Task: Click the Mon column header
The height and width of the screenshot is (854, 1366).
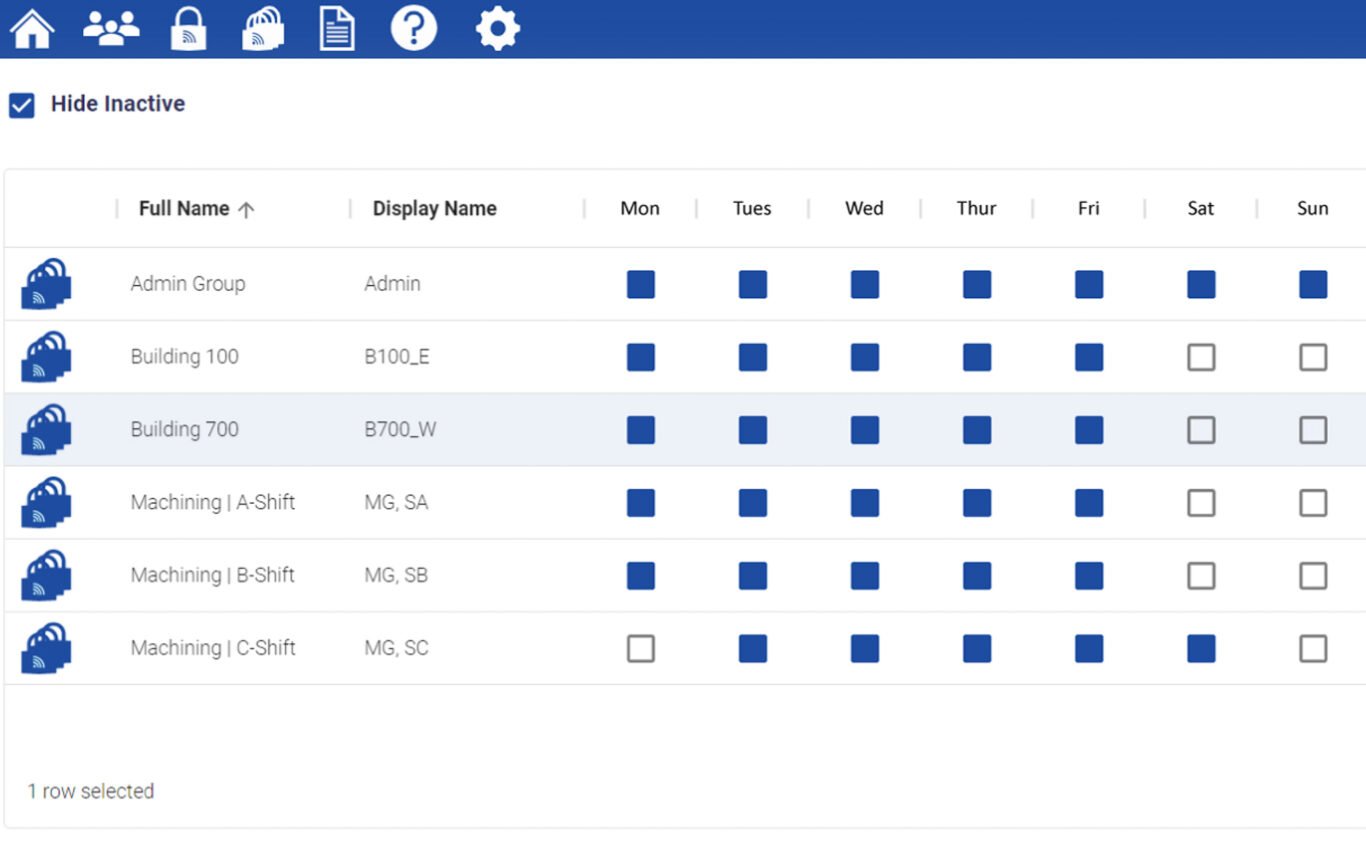Action: tap(640, 209)
